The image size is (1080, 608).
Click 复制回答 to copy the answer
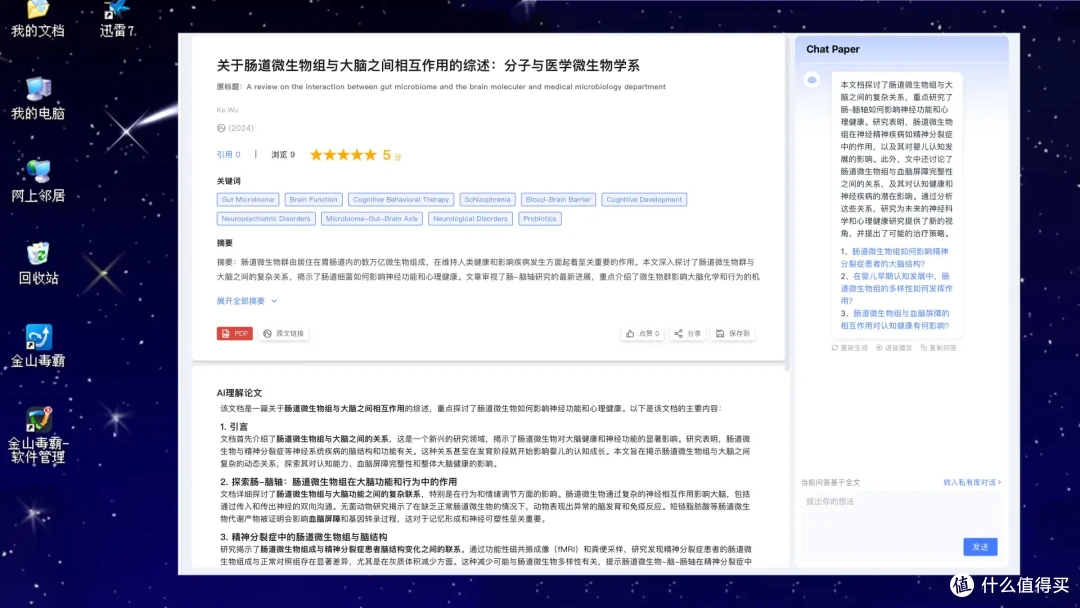tap(938, 348)
